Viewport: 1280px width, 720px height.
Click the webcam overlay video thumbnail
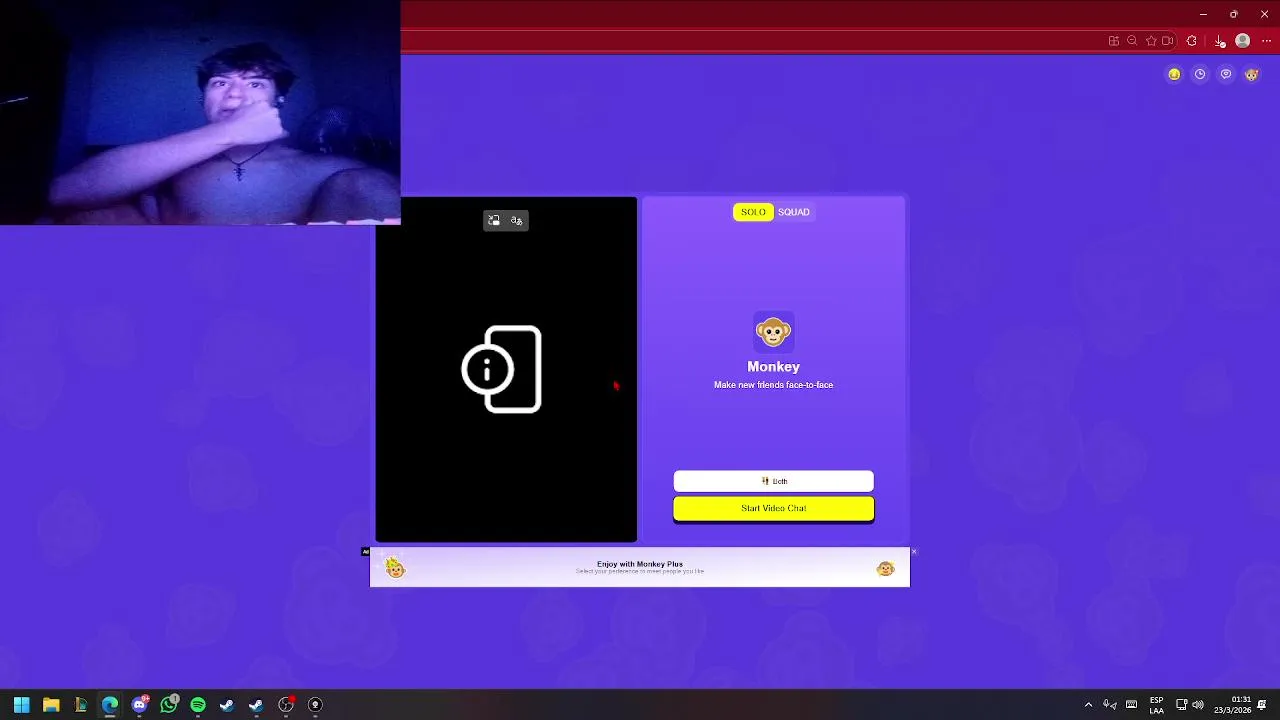pos(200,112)
